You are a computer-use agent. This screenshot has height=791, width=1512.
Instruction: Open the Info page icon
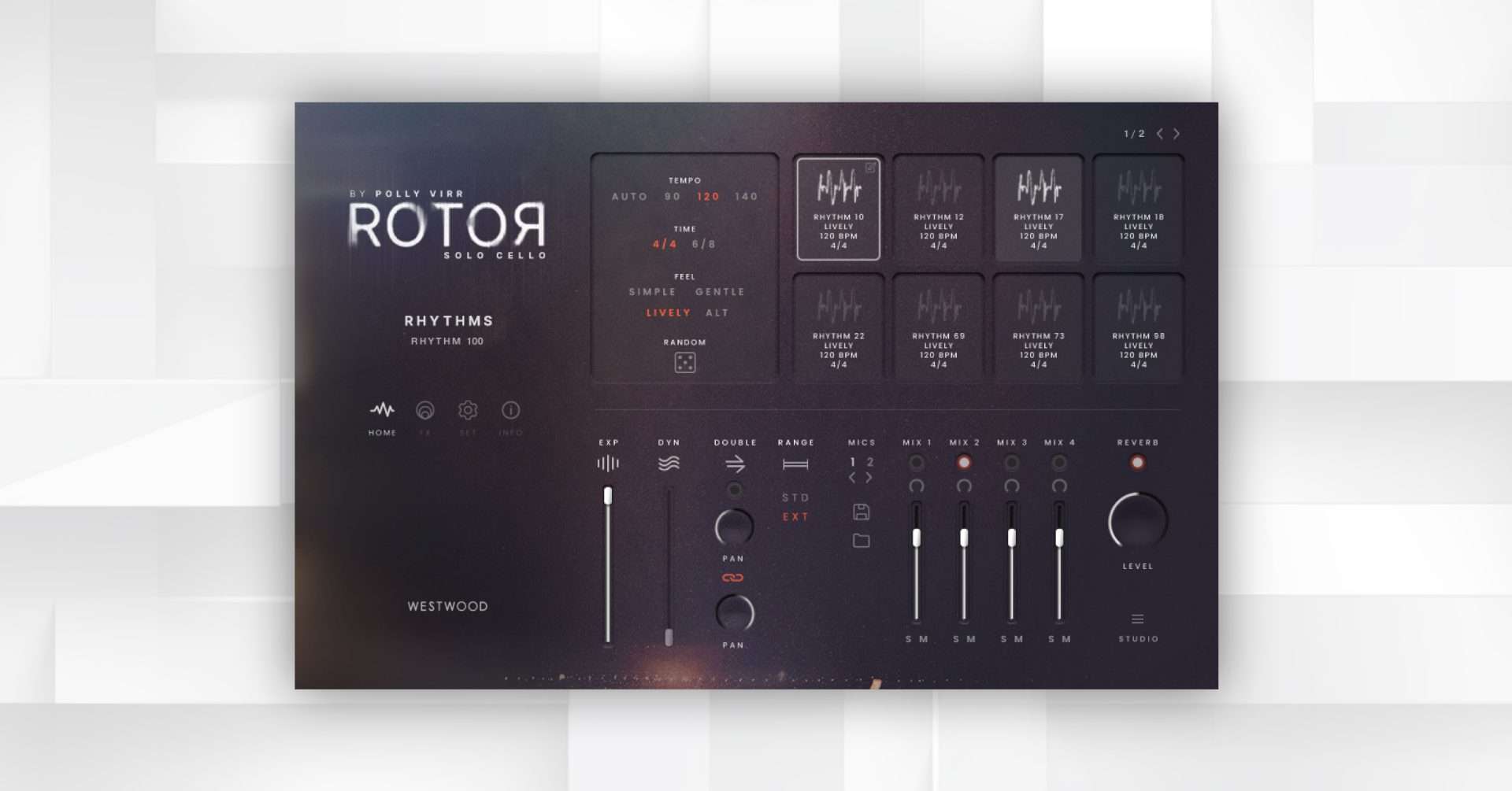point(510,410)
